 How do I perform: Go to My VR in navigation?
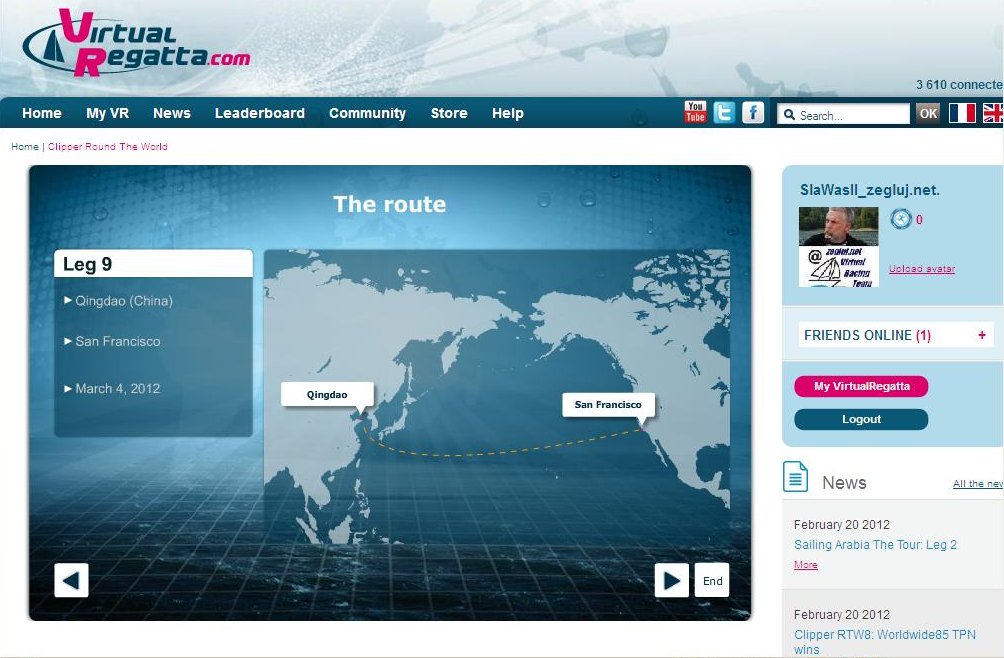pyautogui.click(x=107, y=113)
